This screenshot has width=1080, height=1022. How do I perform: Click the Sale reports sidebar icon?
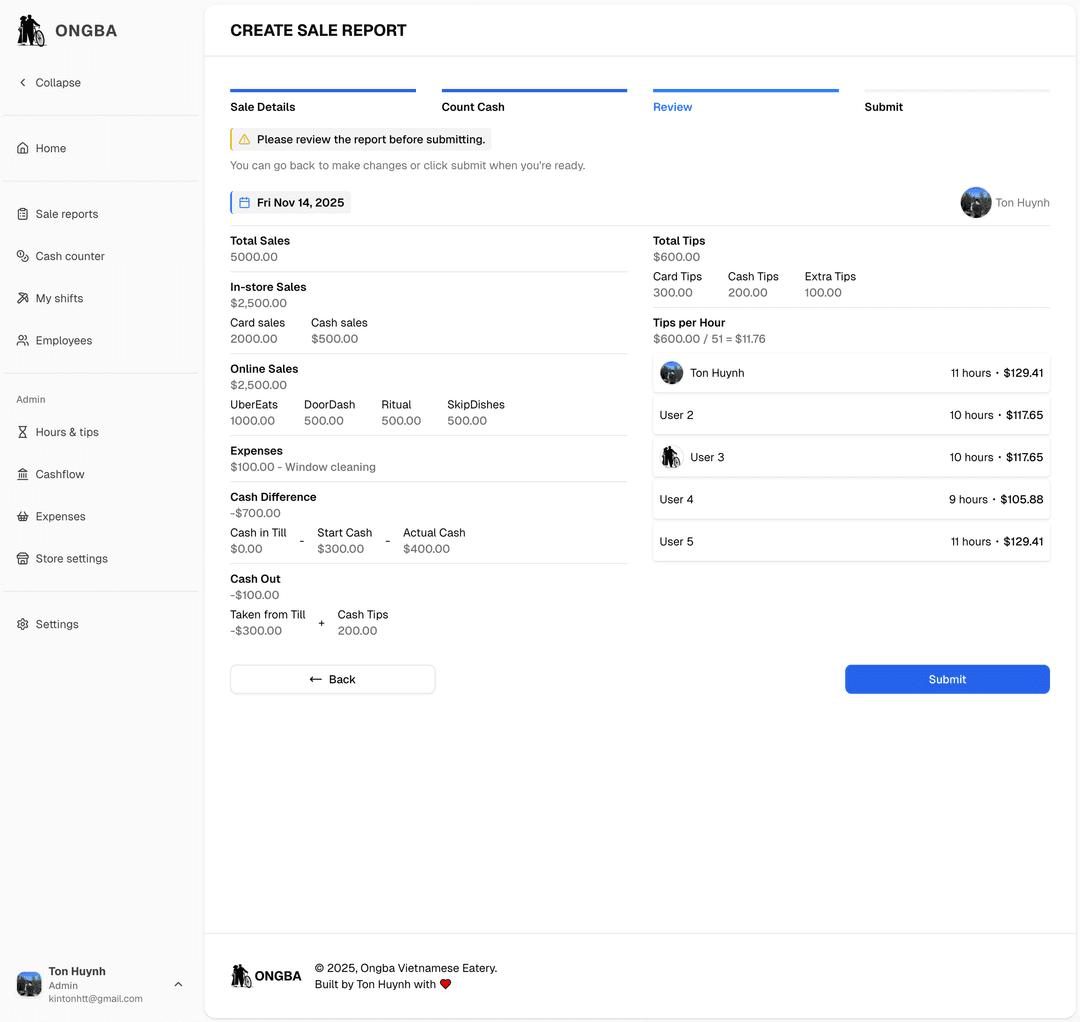22,213
